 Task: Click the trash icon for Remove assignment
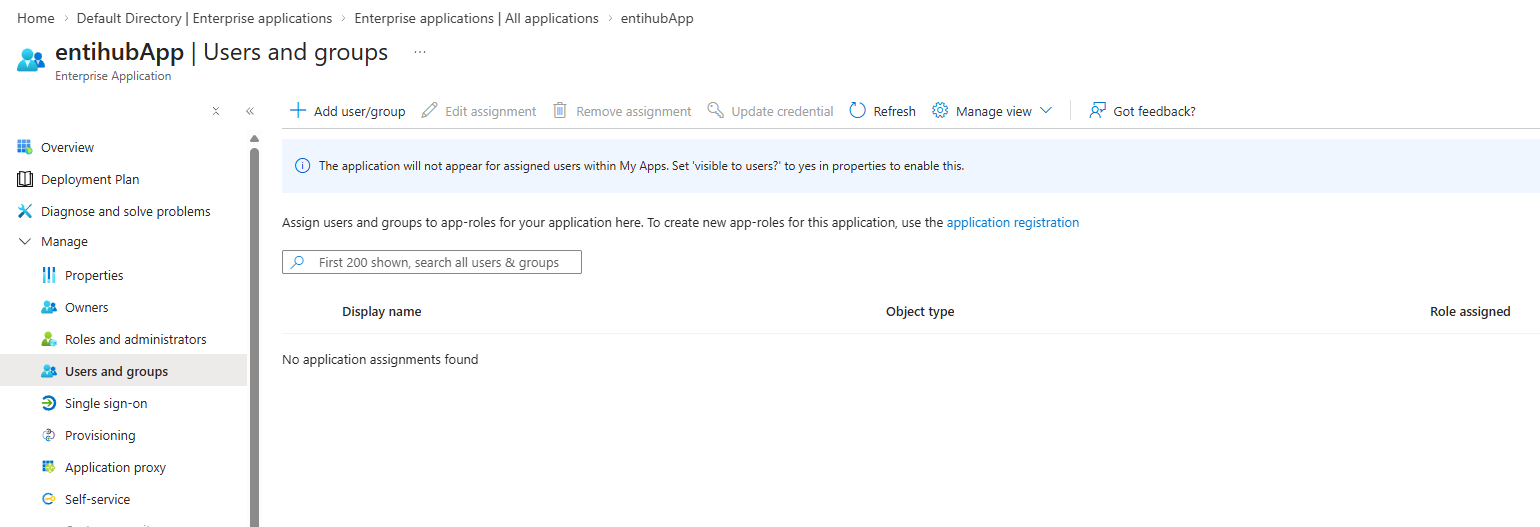point(560,110)
